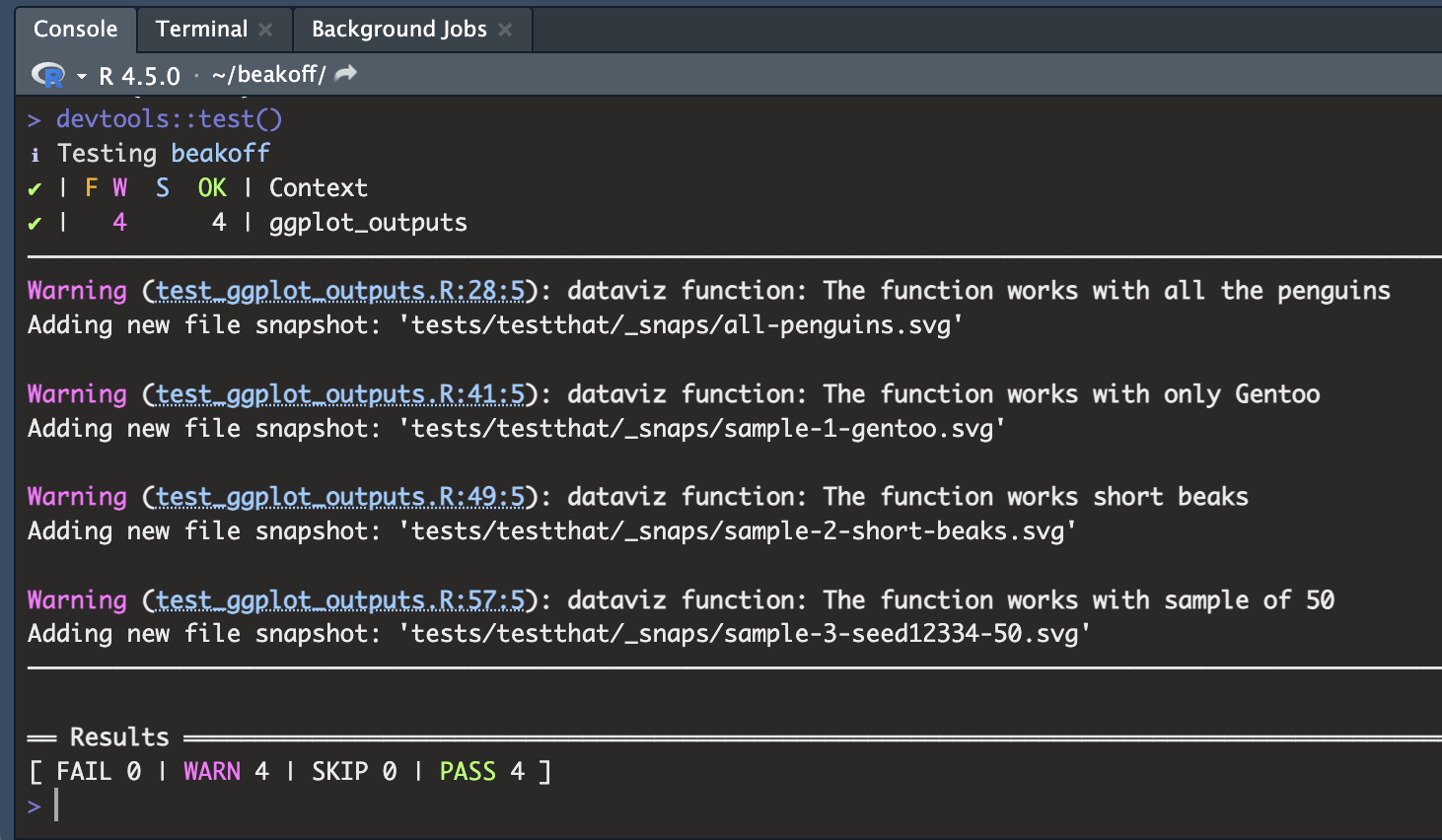Click the R logo icon in console header
Image resolution: width=1442 pixels, height=840 pixels.
tap(46, 75)
